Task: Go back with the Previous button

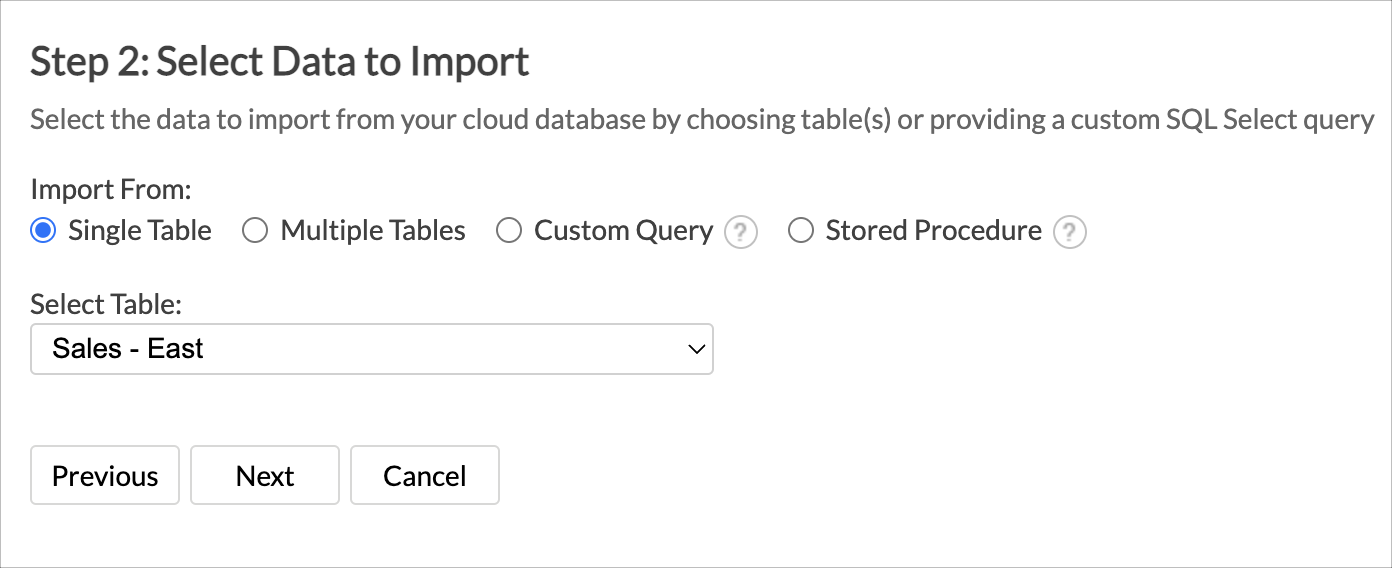Action: [105, 475]
